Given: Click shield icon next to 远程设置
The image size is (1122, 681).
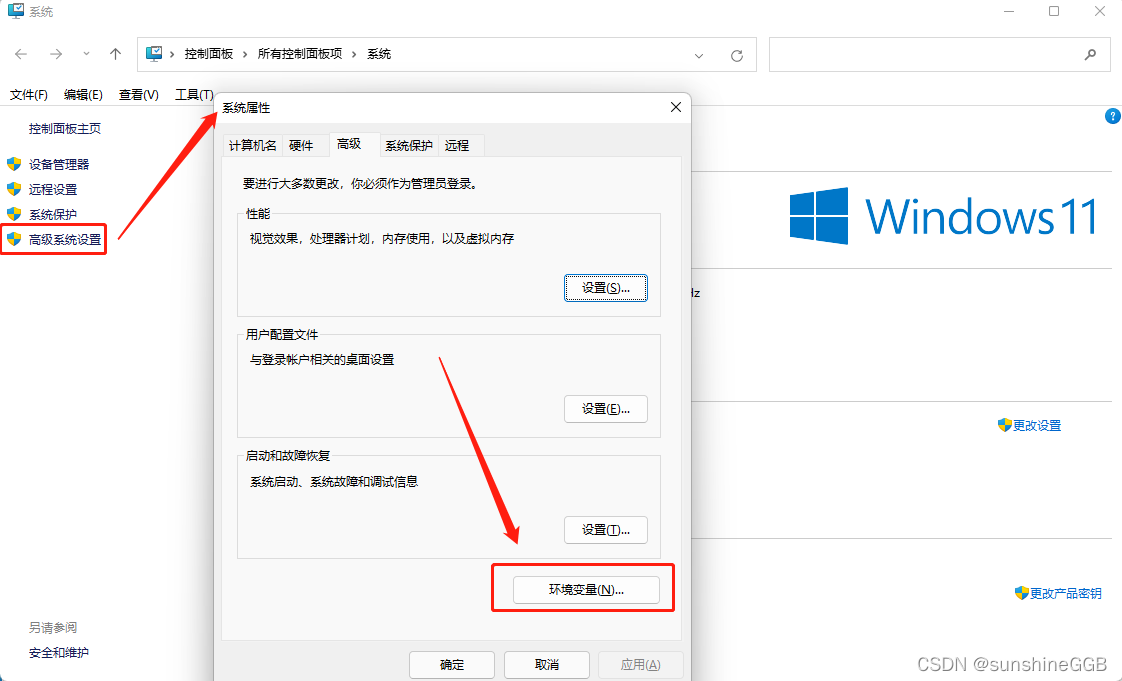Looking at the screenshot, I should click(x=14, y=189).
